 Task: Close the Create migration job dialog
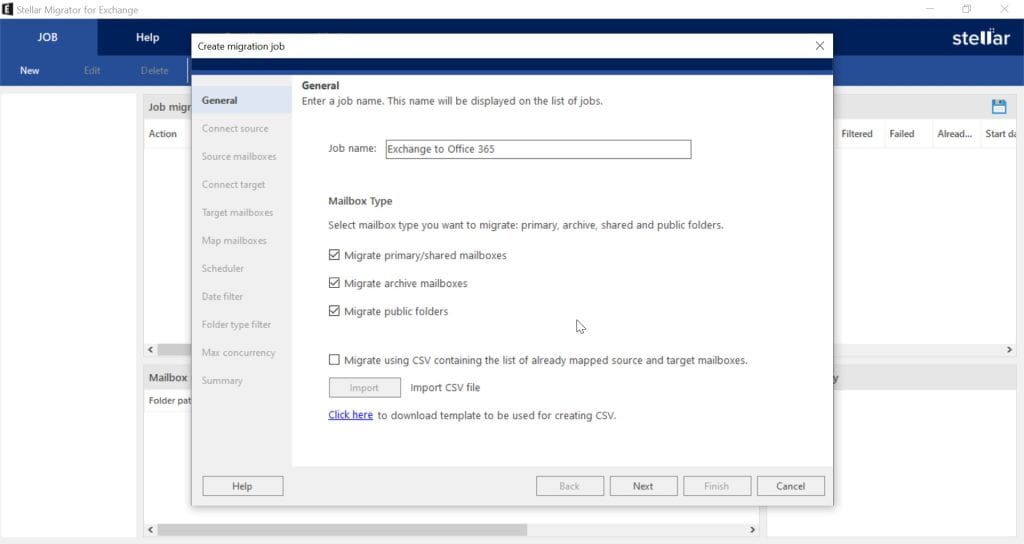click(820, 46)
